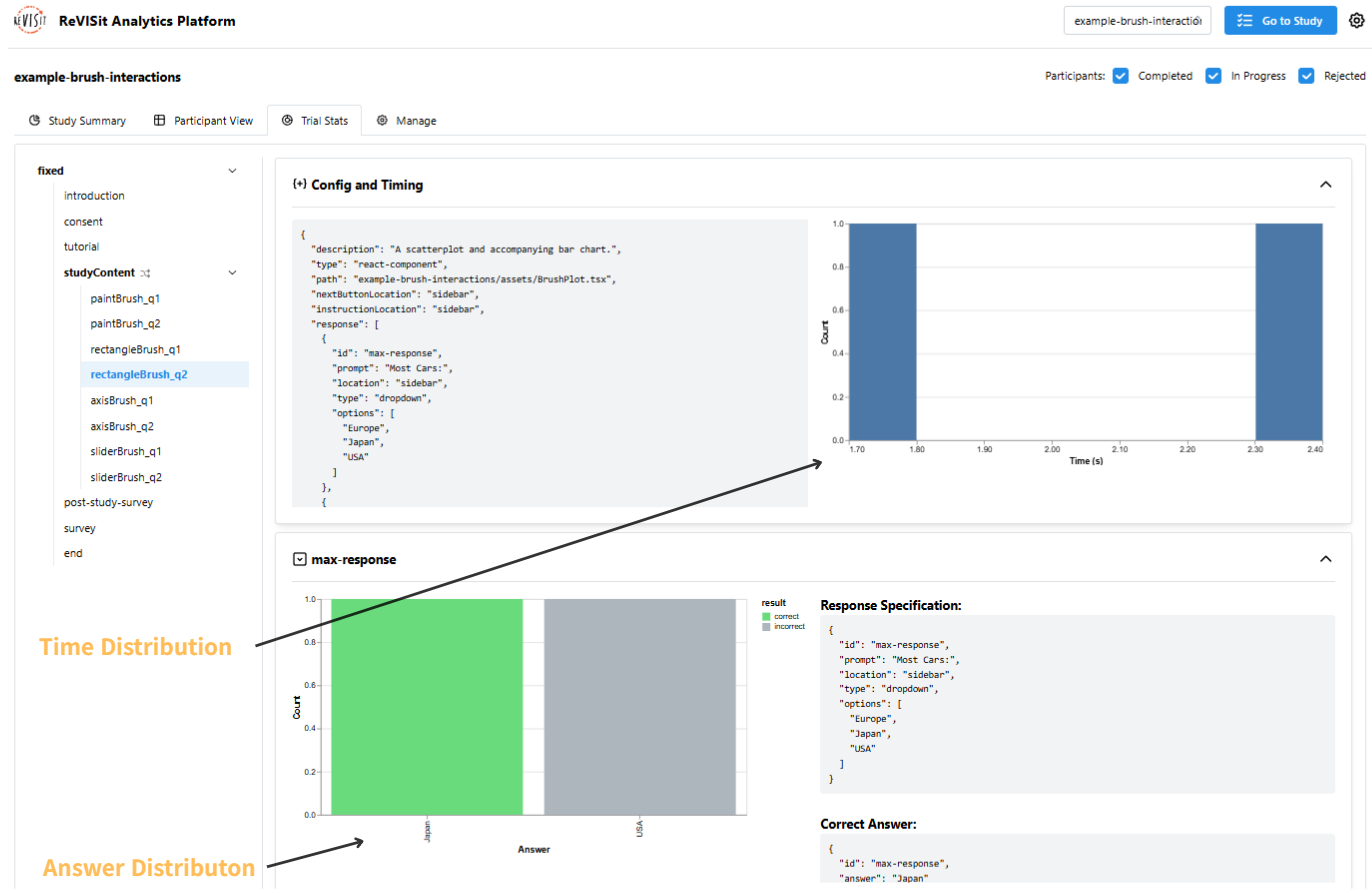Image resolution: width=1372 pixels, height=893 pixels.
Task: Toggle the In Progress participants checkbox
Action: (x=1213, y=76)
